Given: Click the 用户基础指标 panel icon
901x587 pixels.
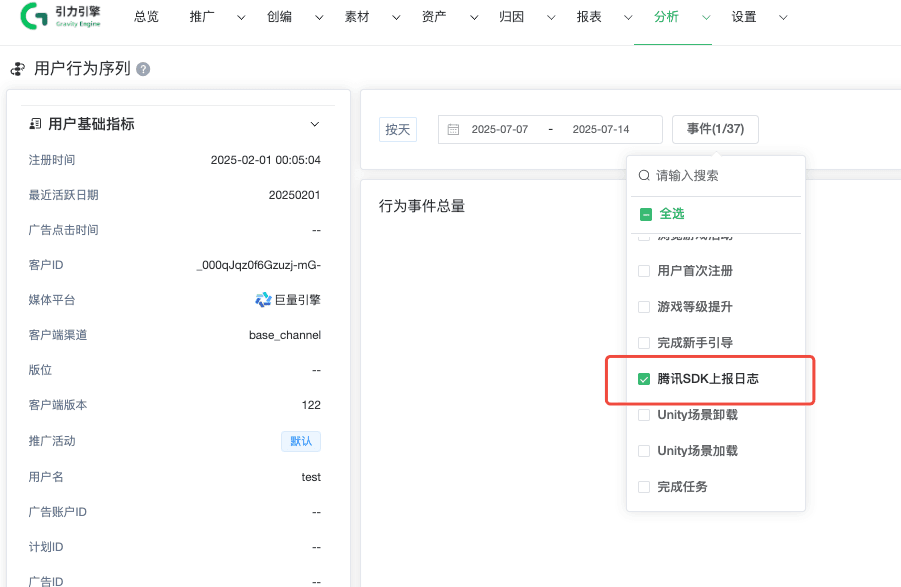Looking at the screenshot, I should 35,124.
